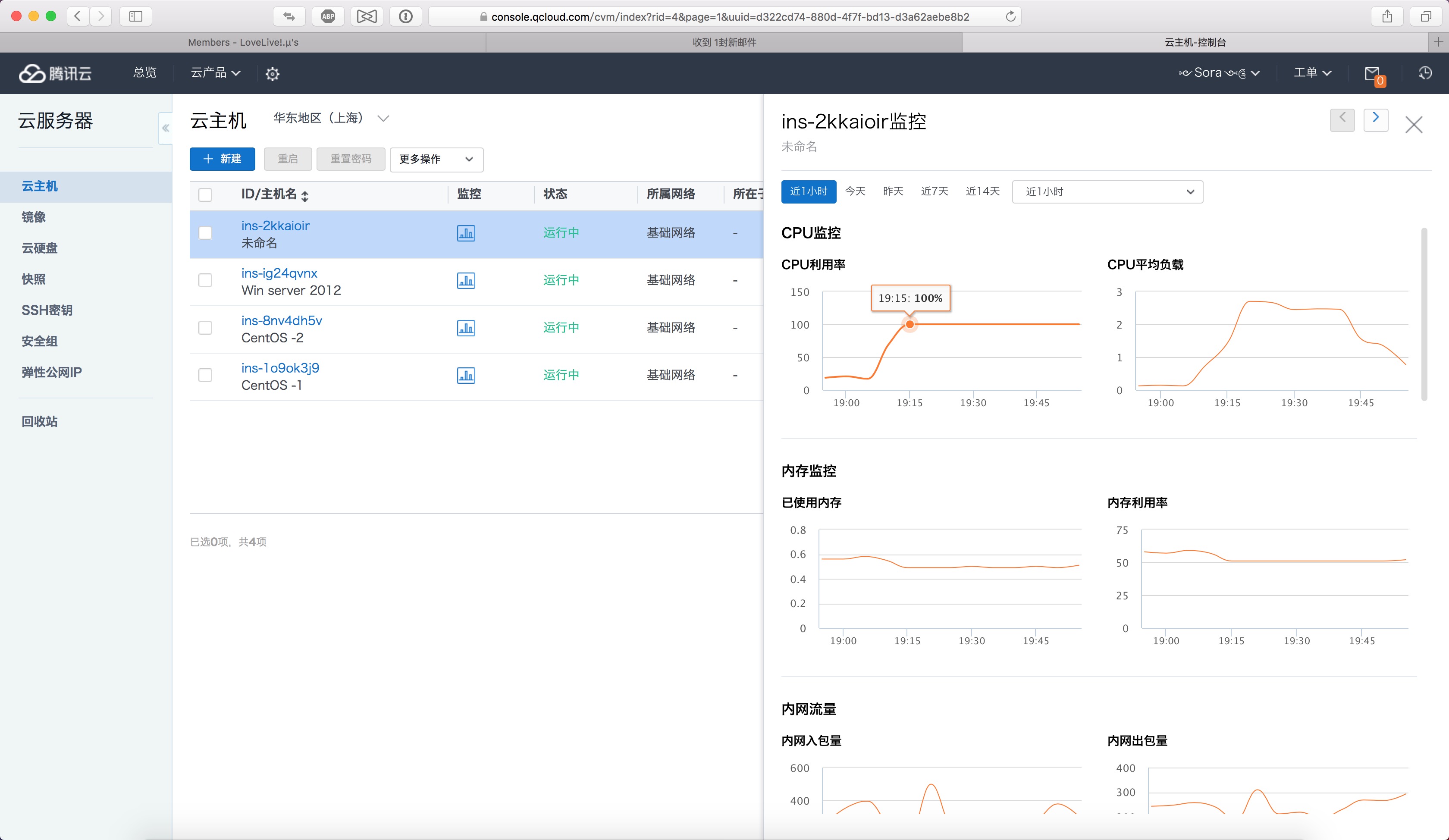Expand the 更多操作 dropdown
Viewport: 1449px width, 840px height.
[x=436, y=159]
